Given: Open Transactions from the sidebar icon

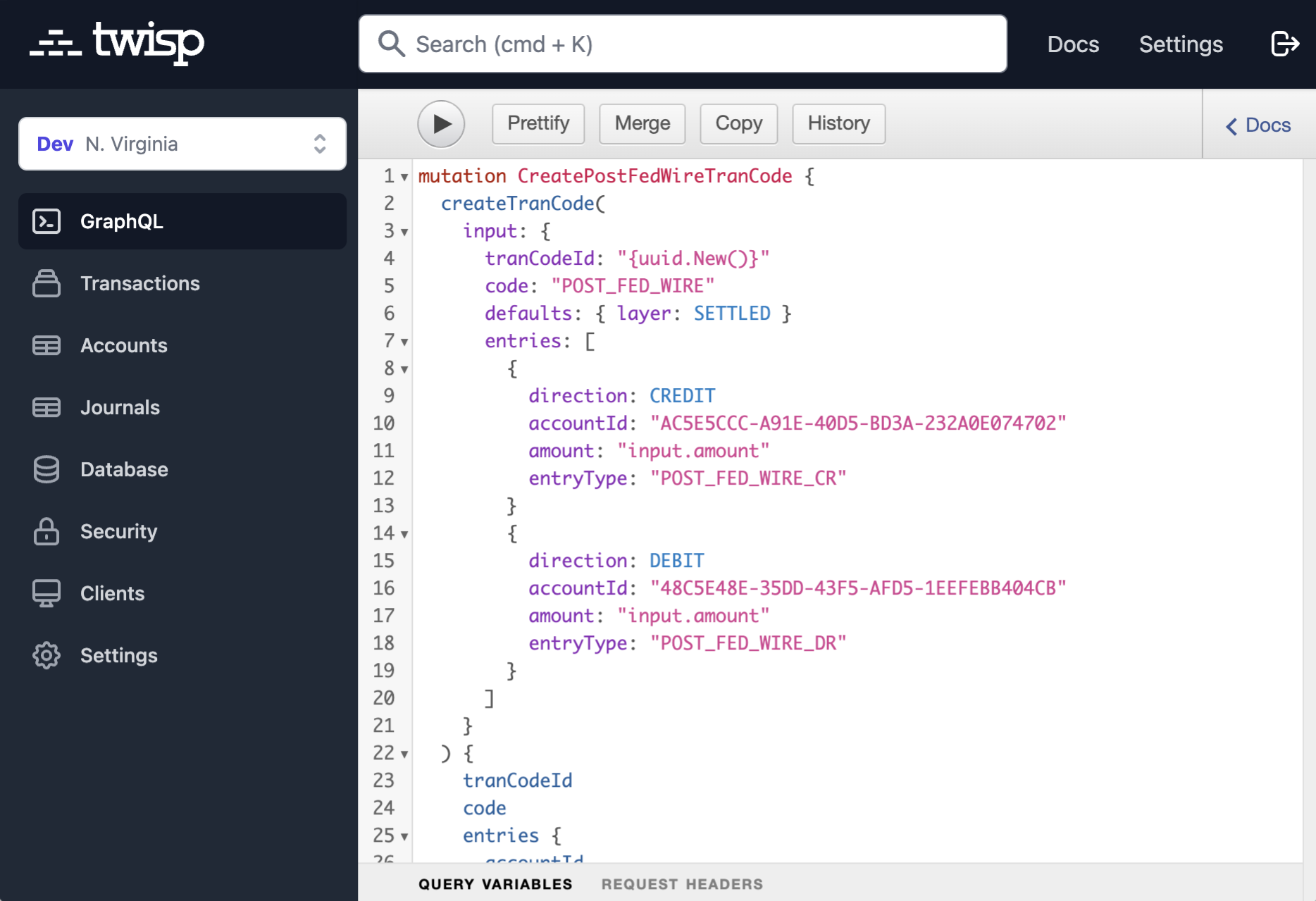Looking at the screenshot, I should point(46,283).
